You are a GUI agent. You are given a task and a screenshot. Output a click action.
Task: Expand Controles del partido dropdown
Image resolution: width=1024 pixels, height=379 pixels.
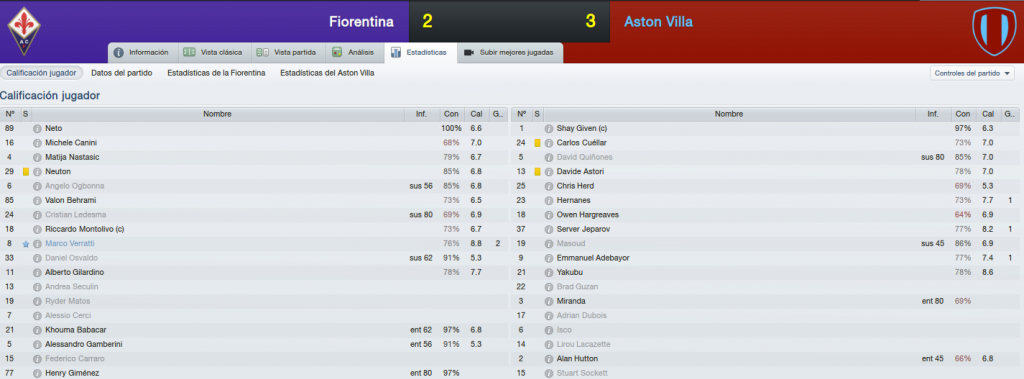(972, 73)
